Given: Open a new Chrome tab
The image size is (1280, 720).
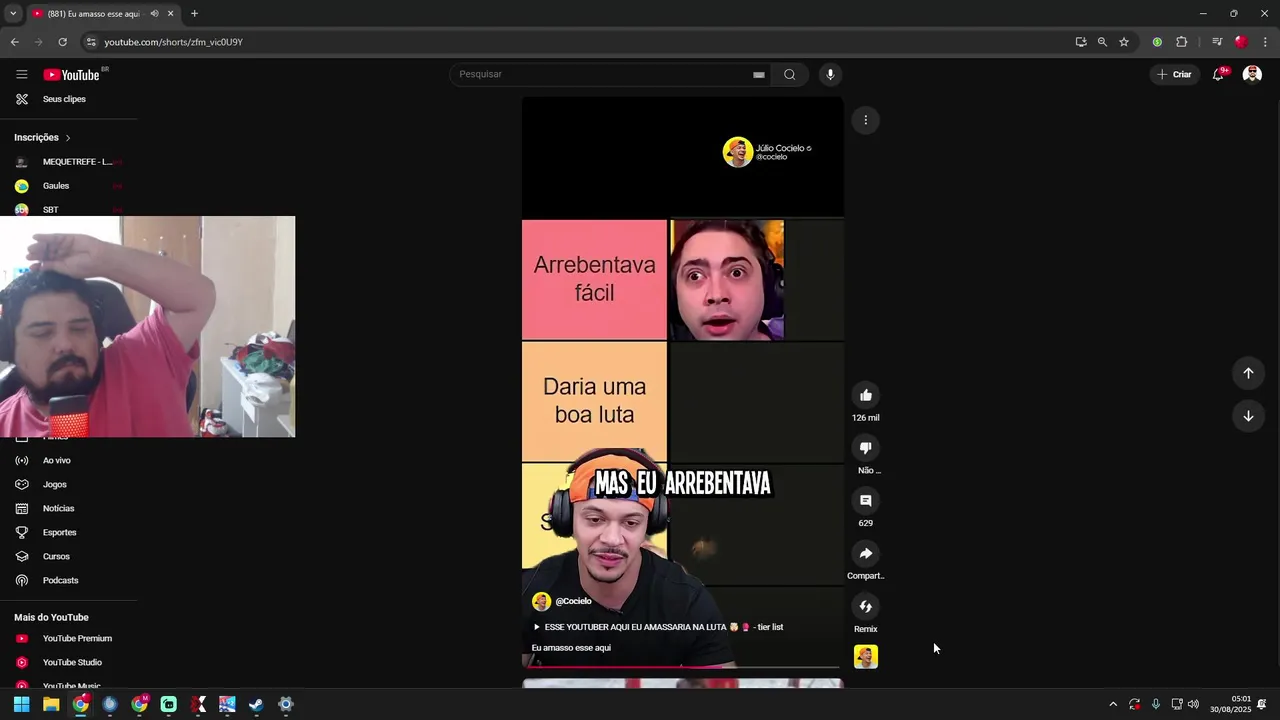Looking at the screenshot, I should point(194,14).
